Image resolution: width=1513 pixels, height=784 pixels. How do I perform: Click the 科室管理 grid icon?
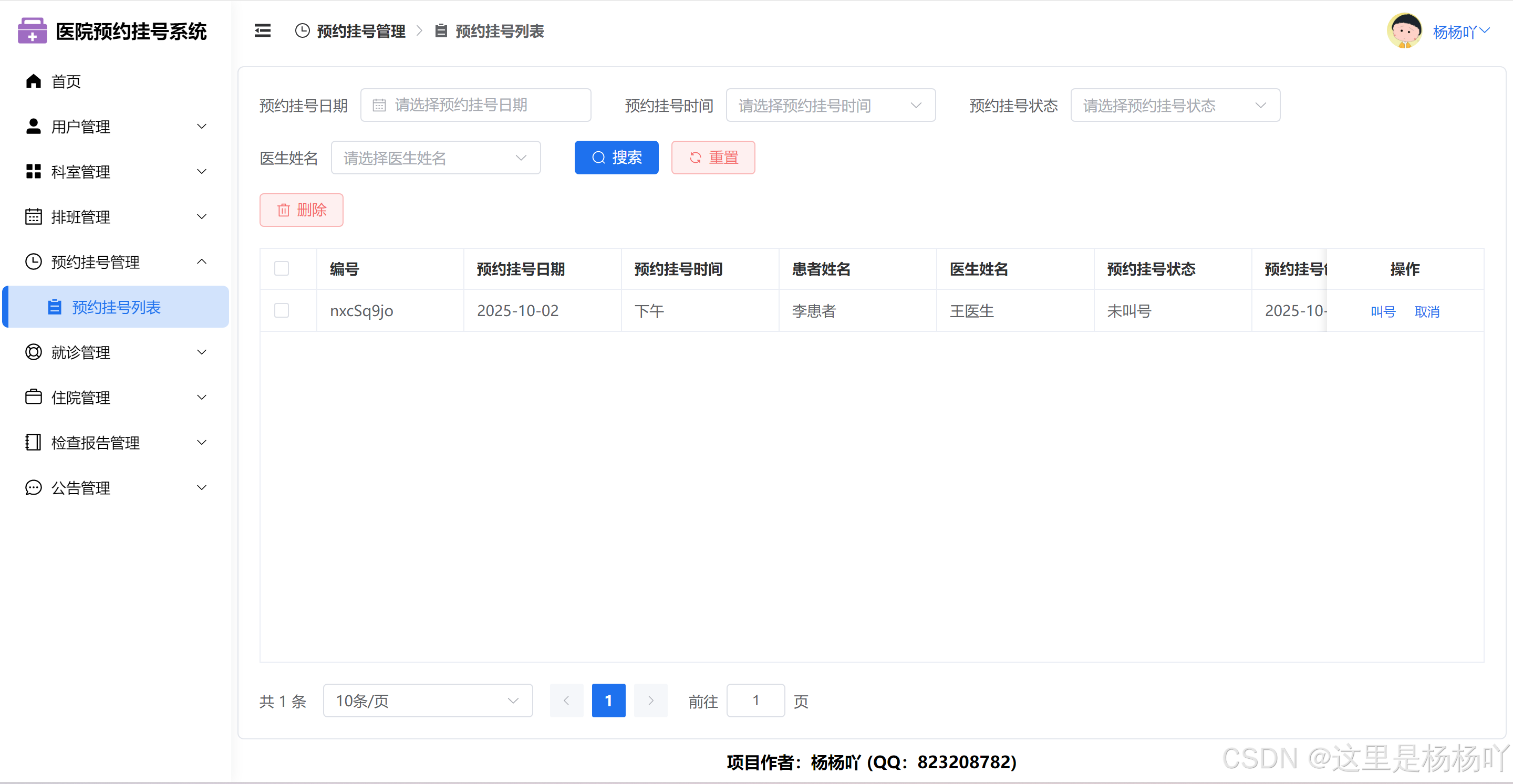pyautogui.click(x=34, y=172)
